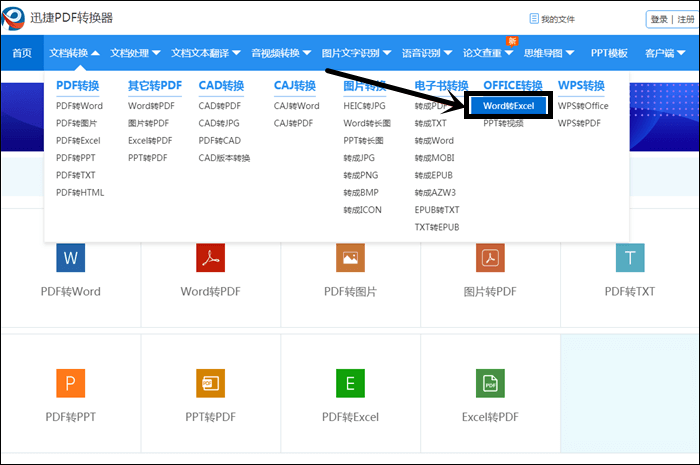Viewport: 700px width, 465px height.
Task: Expand the 论文查重 dropdown
Action: (x=488, y=53)
